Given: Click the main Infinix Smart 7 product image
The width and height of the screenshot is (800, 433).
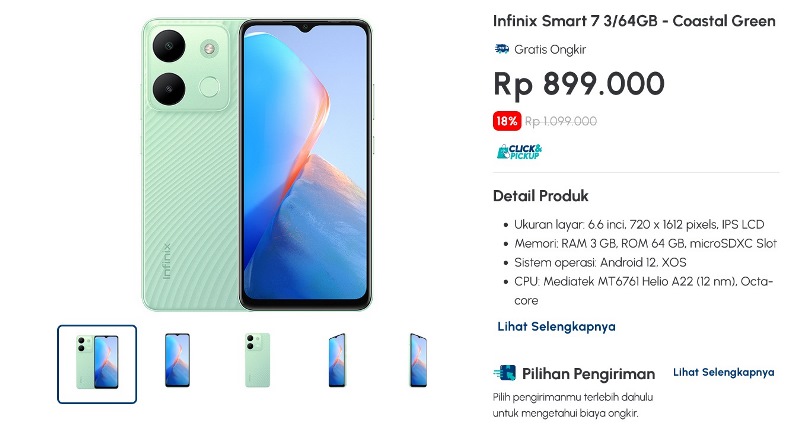Looking at the screenshot, I should [257, 165].
